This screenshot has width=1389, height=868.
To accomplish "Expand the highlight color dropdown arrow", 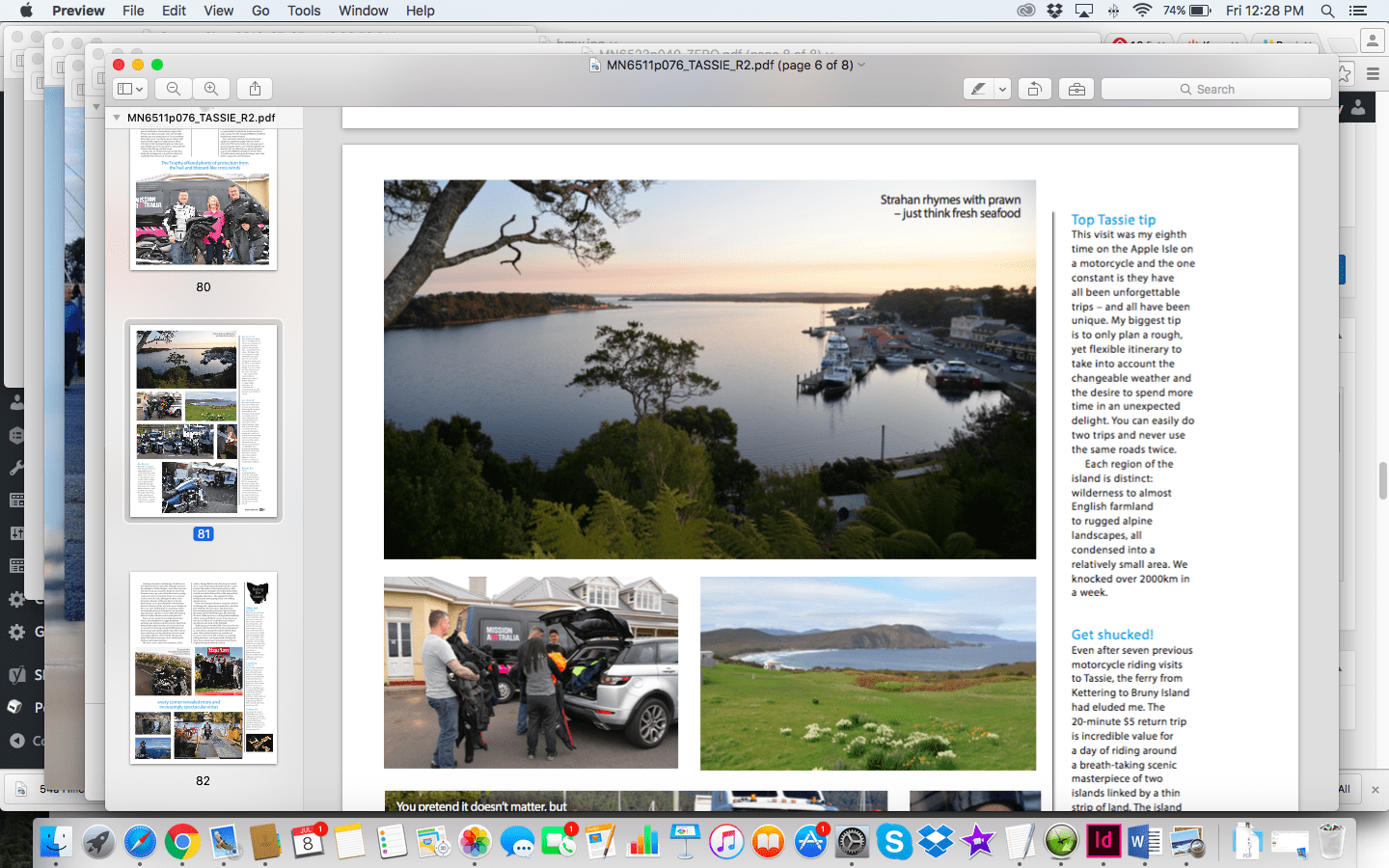I will click(1002, 89).
